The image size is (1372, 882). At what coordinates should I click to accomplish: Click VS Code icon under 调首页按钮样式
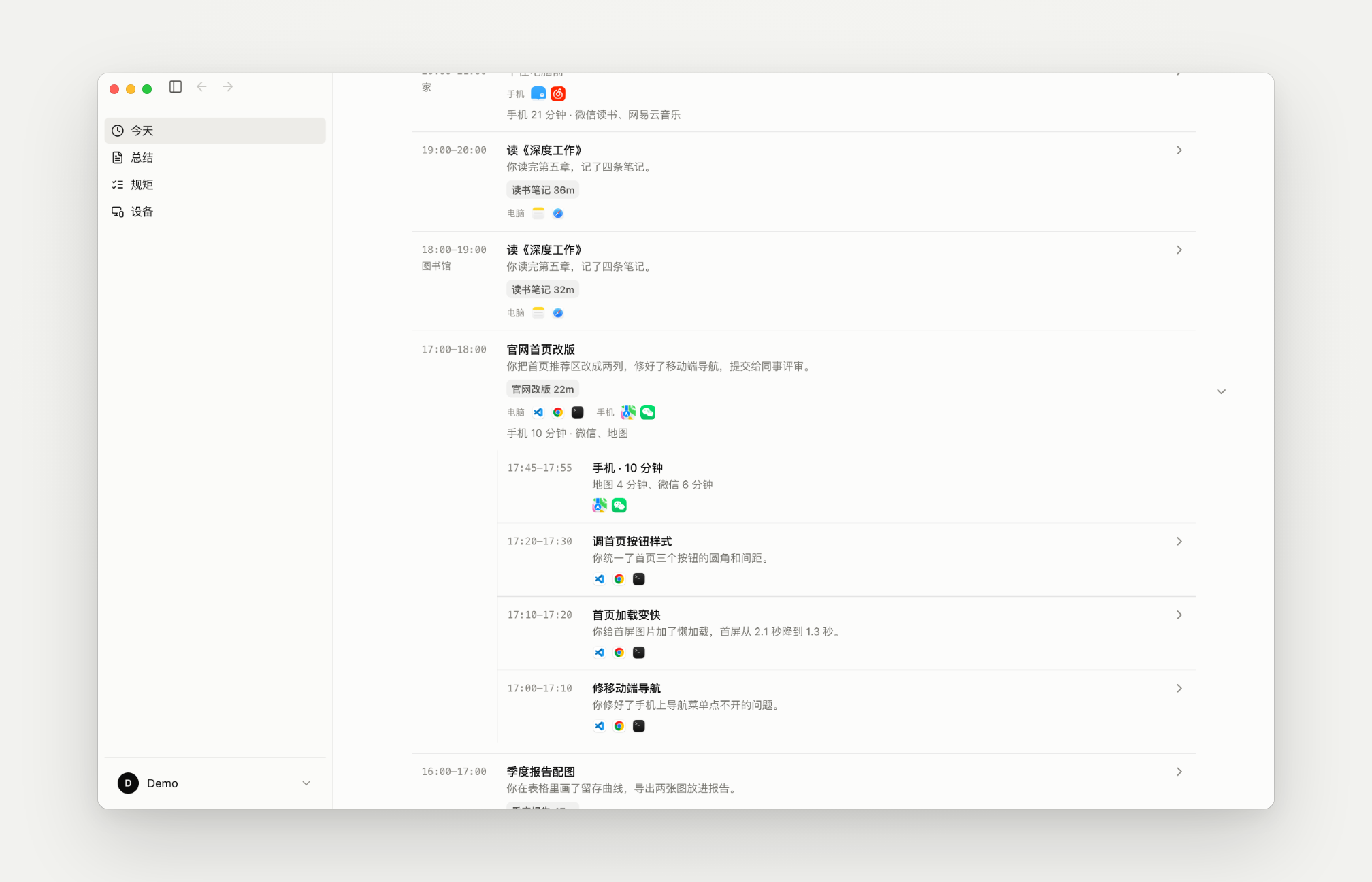600,579
